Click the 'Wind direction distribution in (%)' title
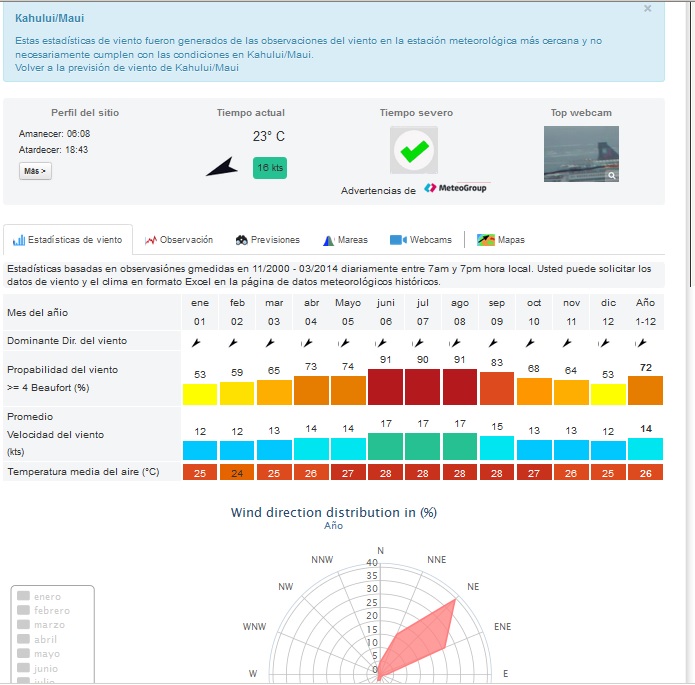 point(334,513)
